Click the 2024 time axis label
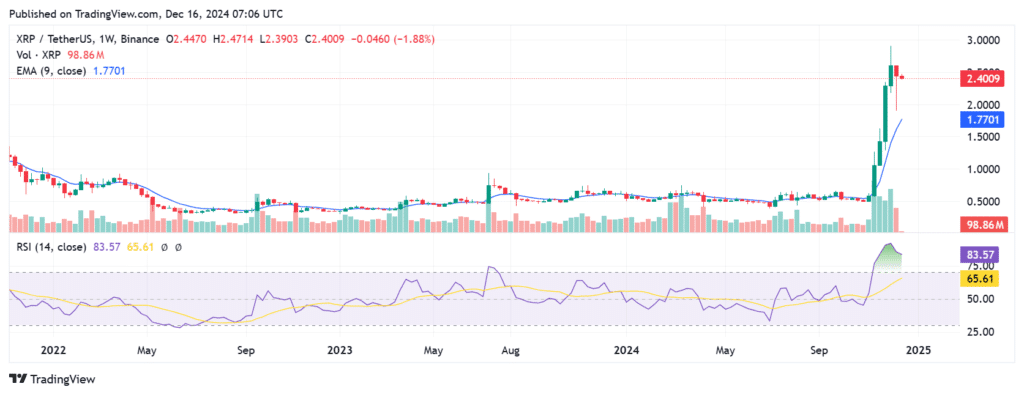The width and height of the screenshot is (1024, 395). pos(626,350)
